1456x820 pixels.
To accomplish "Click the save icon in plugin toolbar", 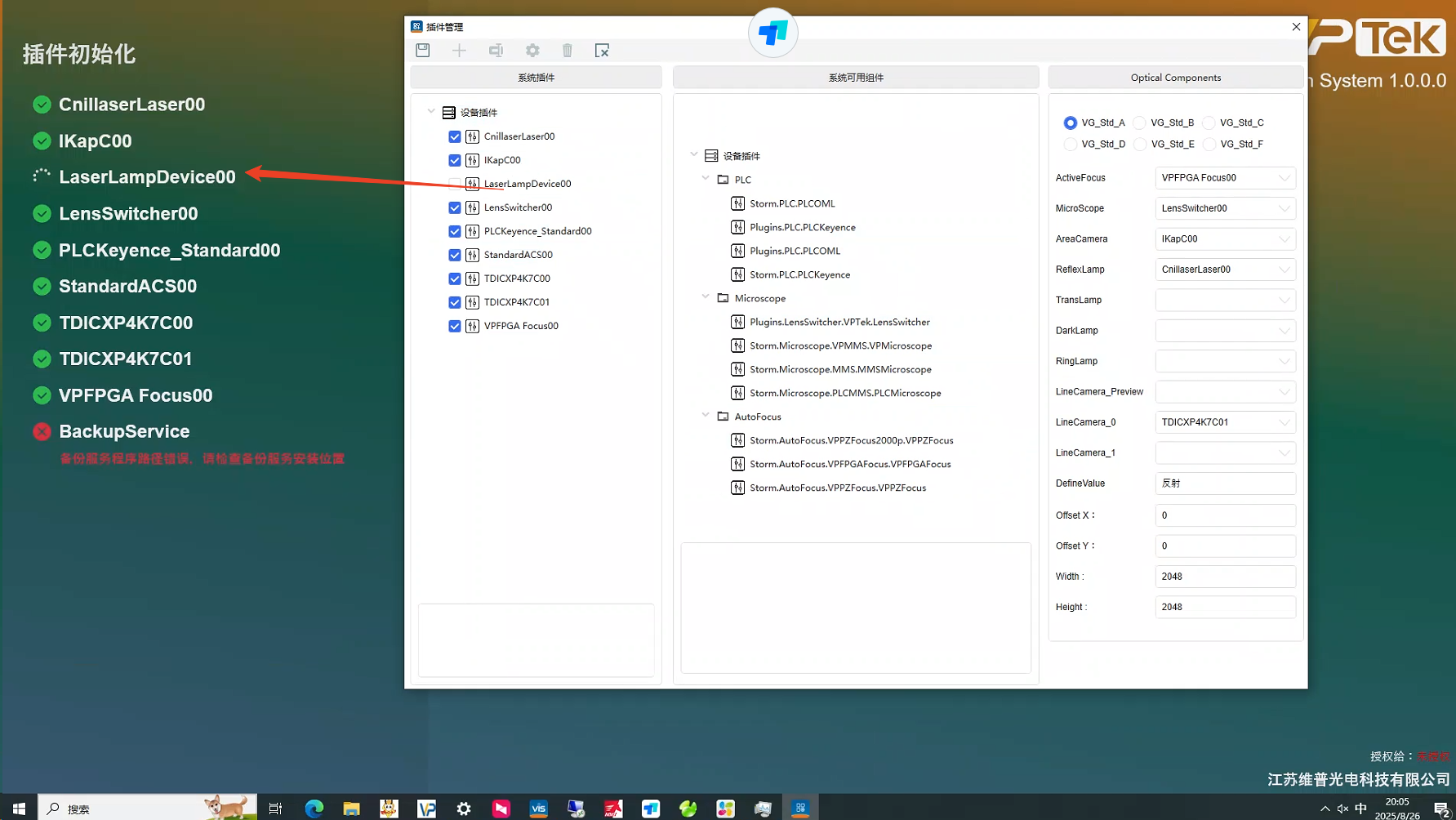I will coord(423,51).
